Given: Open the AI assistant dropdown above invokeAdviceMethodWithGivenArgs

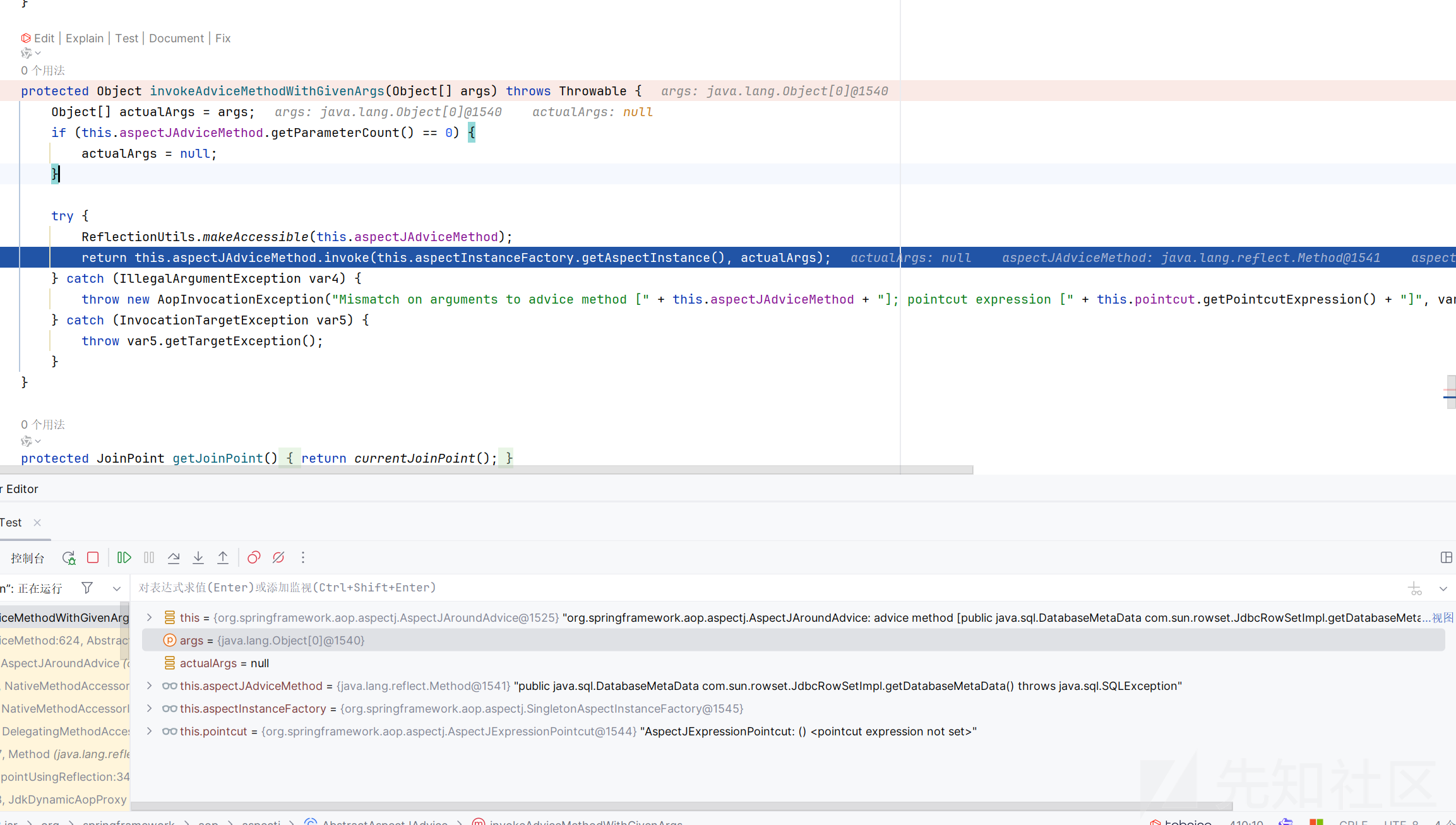Looking at the screenshot, I should pyautogui.click(x=31, y=53).
